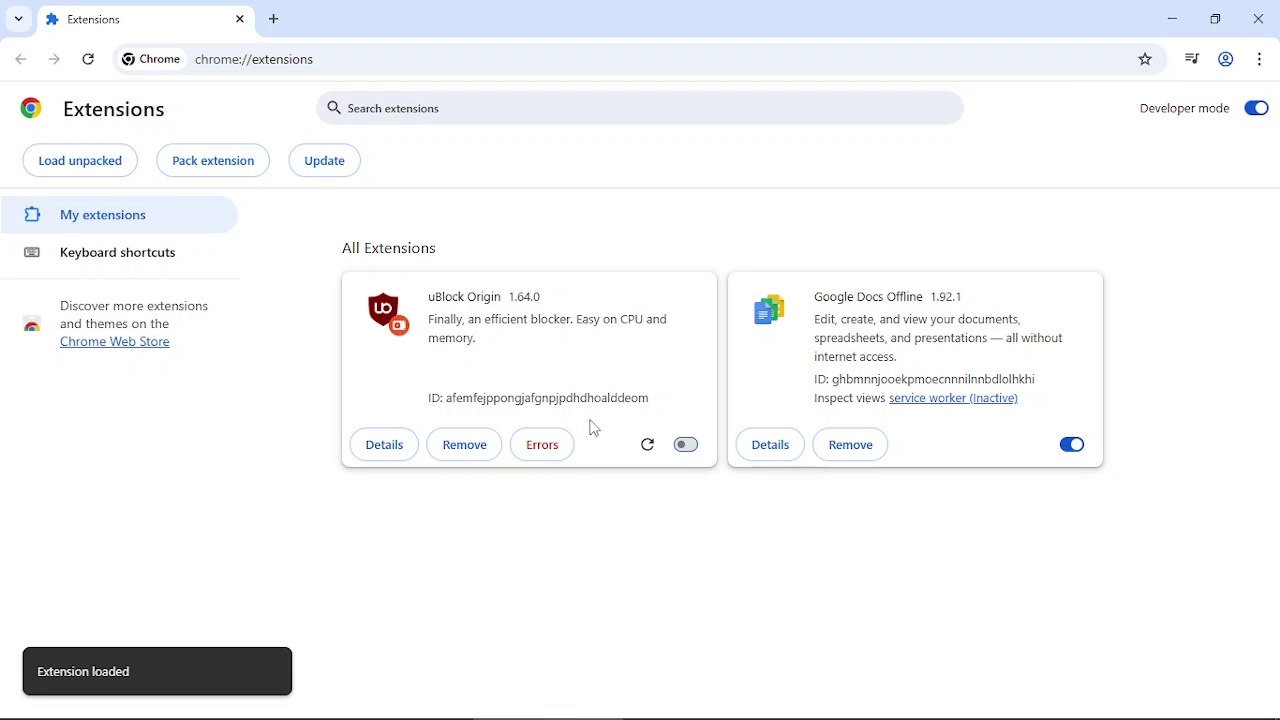
Task: Select My extensions in sidebar
Action: 119,215
